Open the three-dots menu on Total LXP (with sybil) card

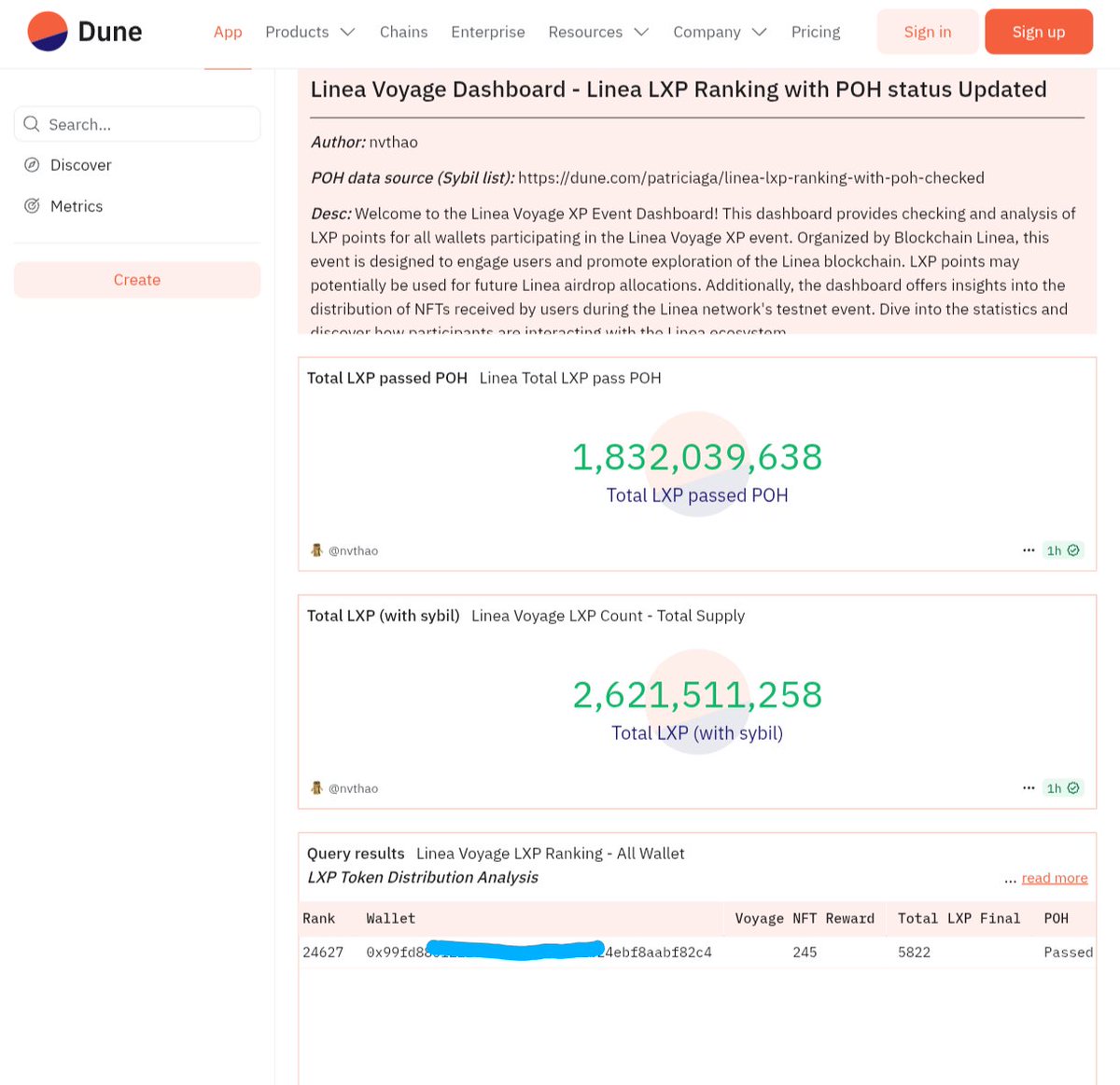[x=1029, y=788]
